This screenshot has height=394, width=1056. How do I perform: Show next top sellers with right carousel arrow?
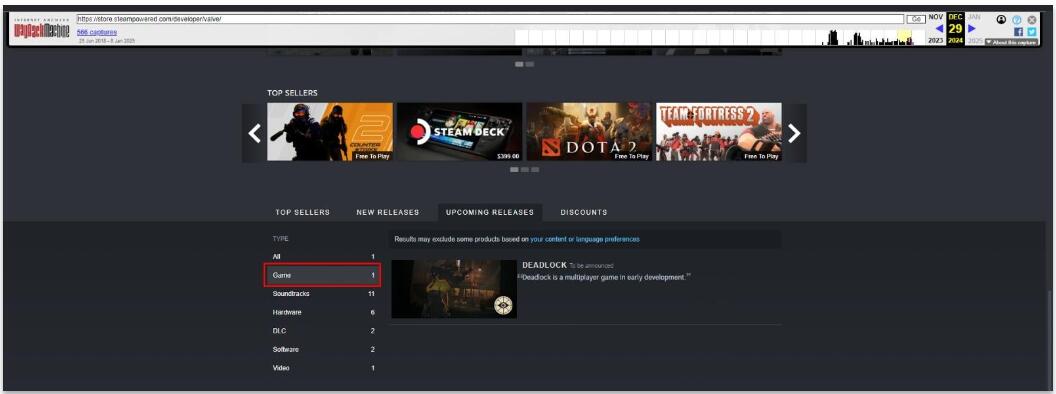click(795, 133)
